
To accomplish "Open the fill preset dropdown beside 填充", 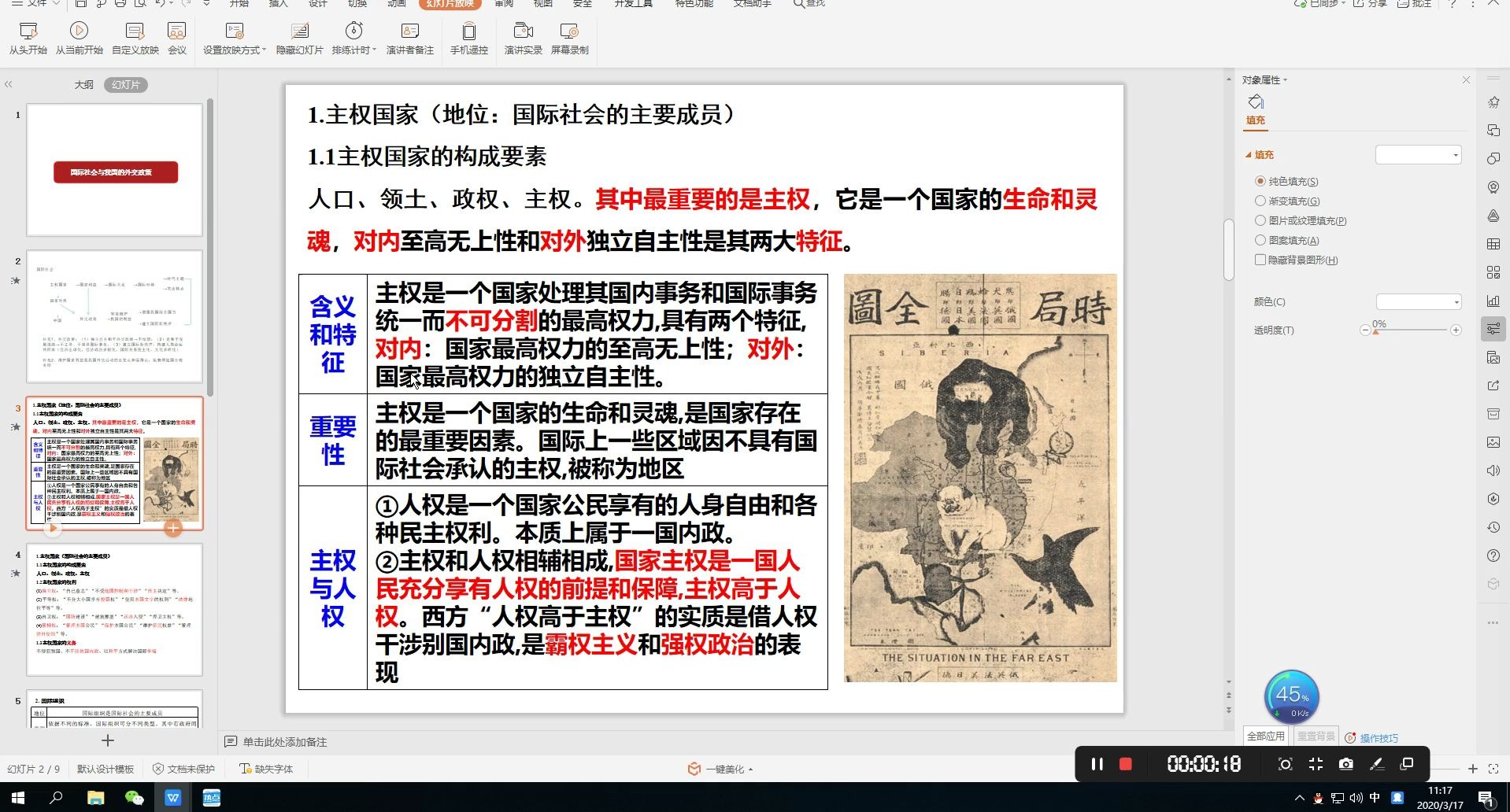I will click(1419, 155).
